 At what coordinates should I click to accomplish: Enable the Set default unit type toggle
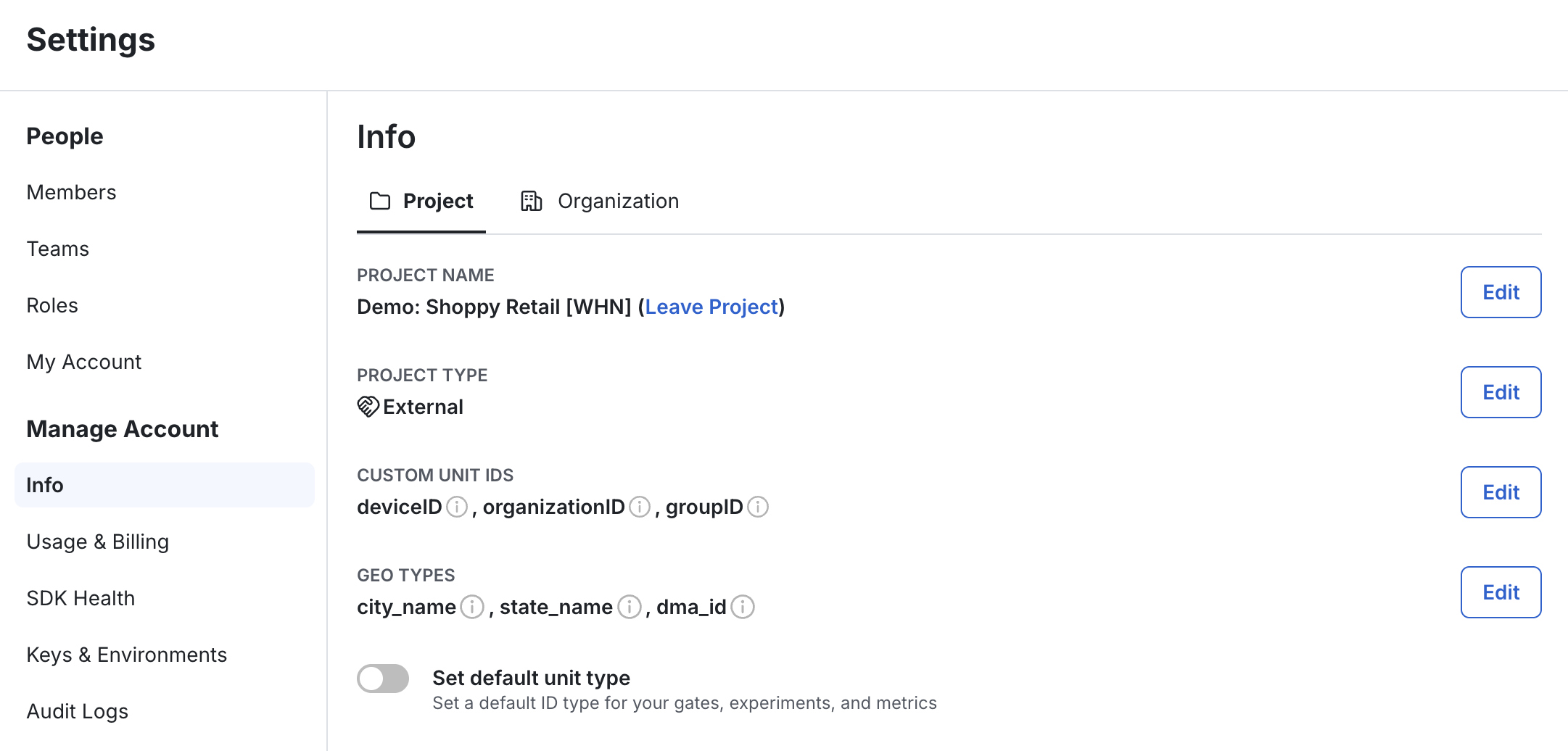click(x=383, y=678)
